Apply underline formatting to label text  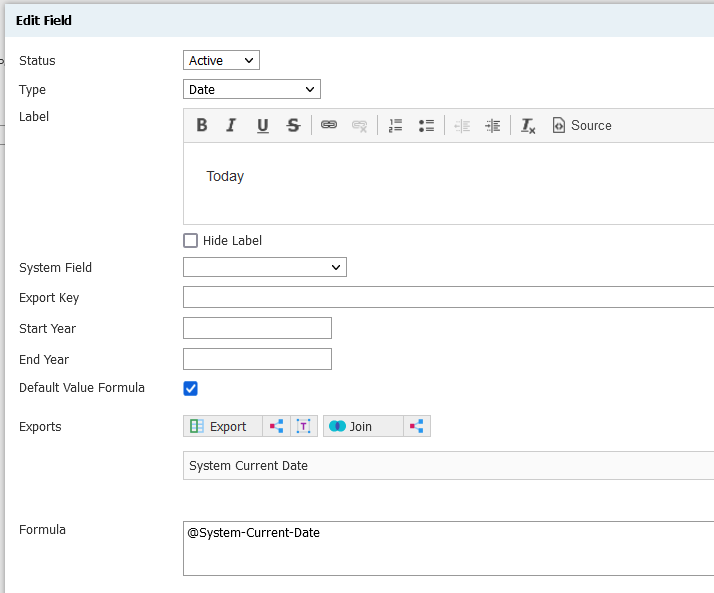coord(262,125)
